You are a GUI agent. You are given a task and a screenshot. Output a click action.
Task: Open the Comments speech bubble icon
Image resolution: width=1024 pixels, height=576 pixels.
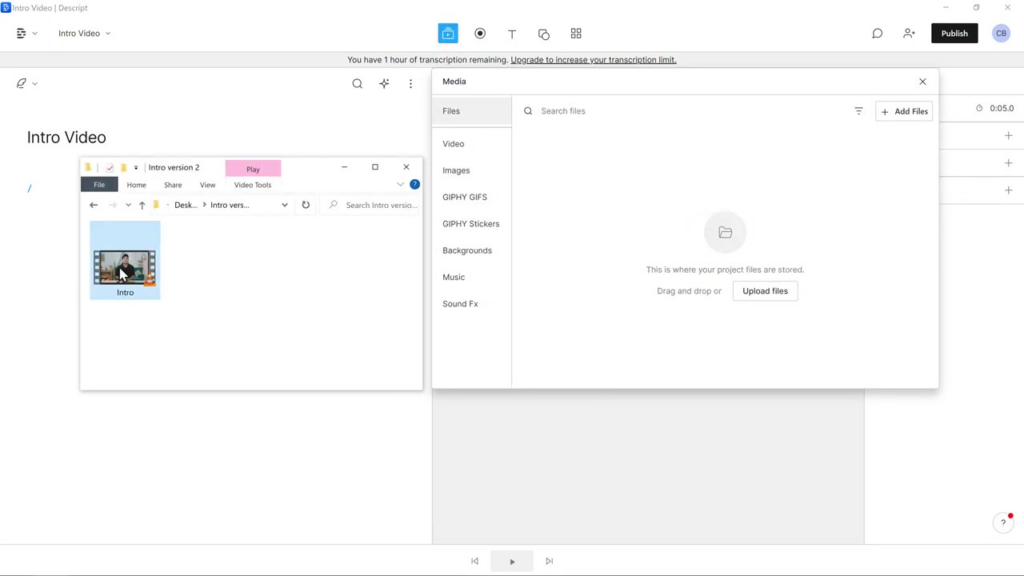[x=877, y=33]
